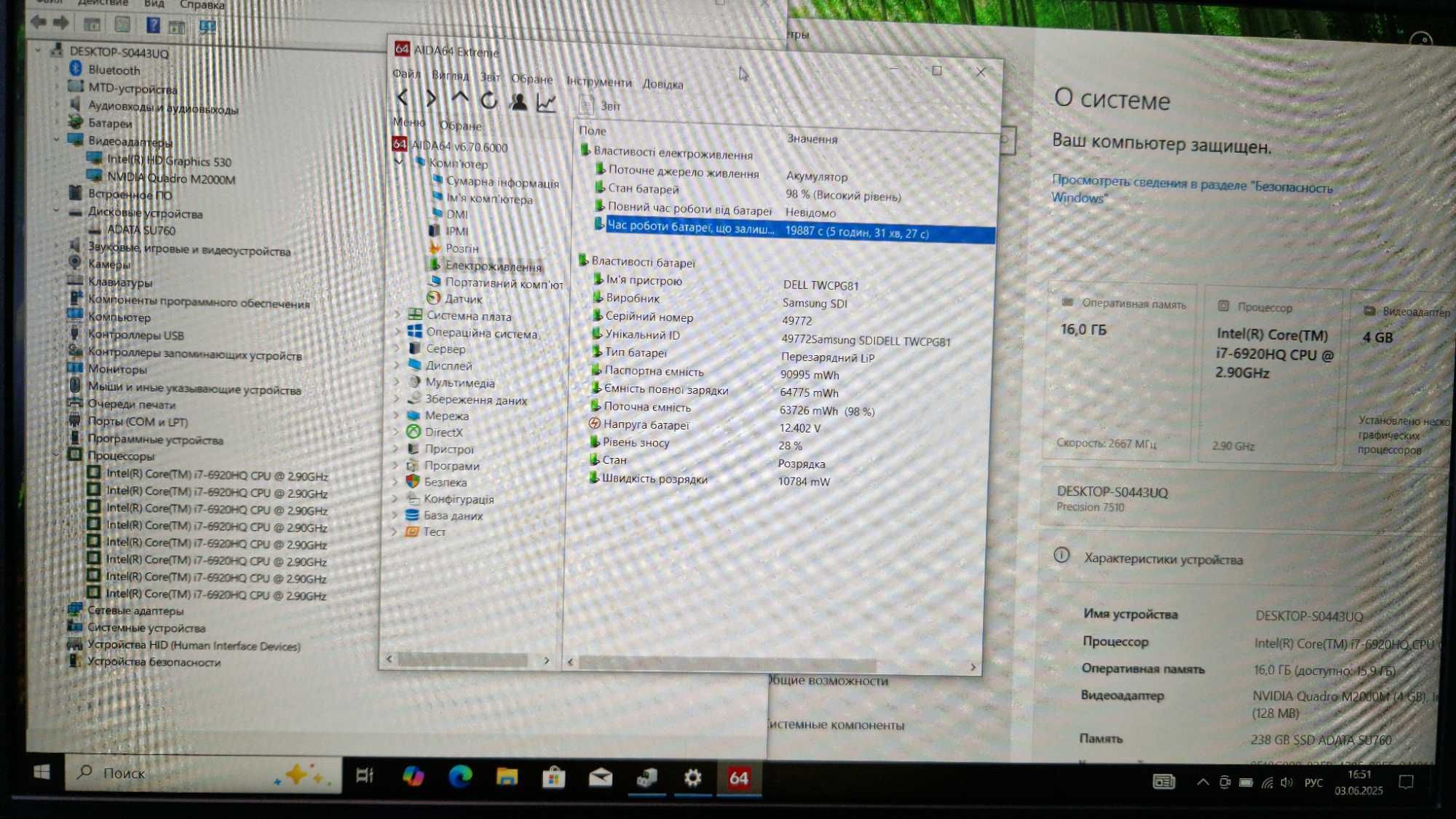
Task: Open the Файл menu in AIDA64
Action: click(x=406, y=74)
